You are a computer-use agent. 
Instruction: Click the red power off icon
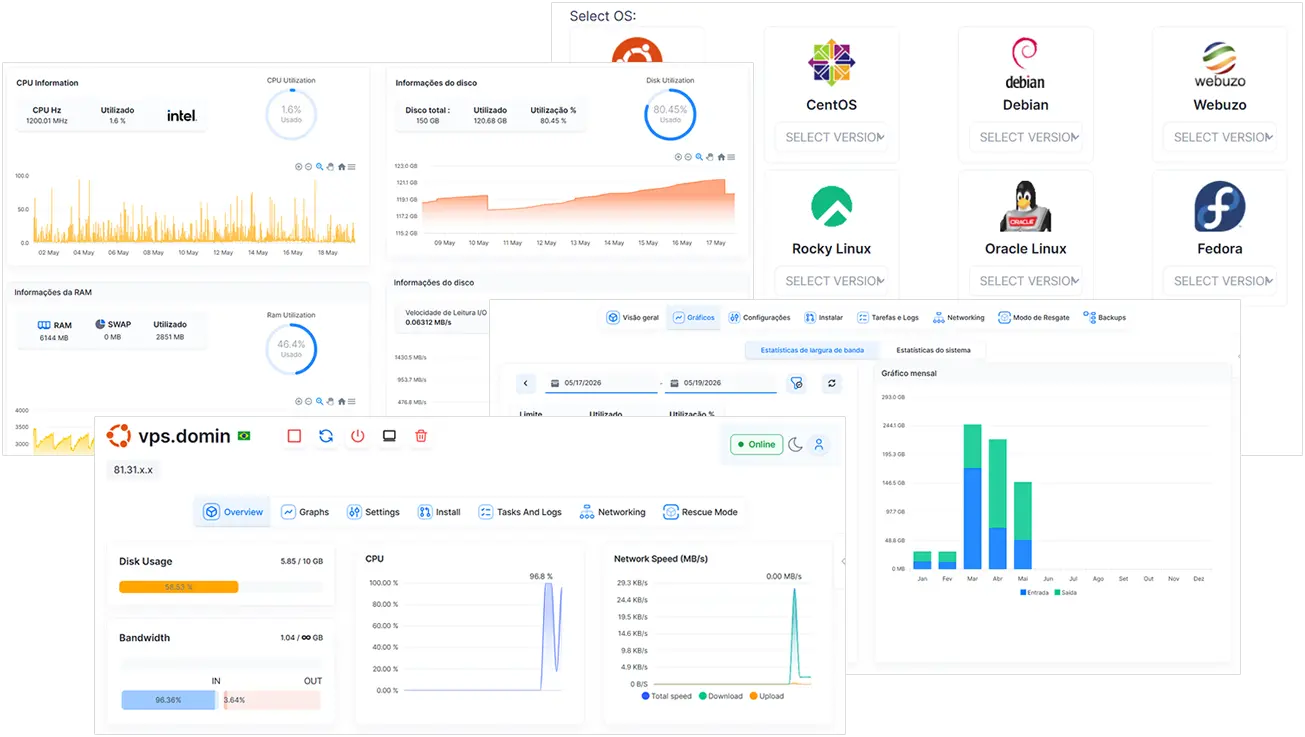click(x=358, y=436)
